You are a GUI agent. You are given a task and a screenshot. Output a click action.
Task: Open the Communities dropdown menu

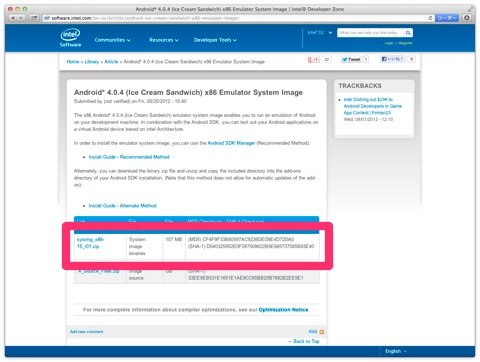pos(112,40)
